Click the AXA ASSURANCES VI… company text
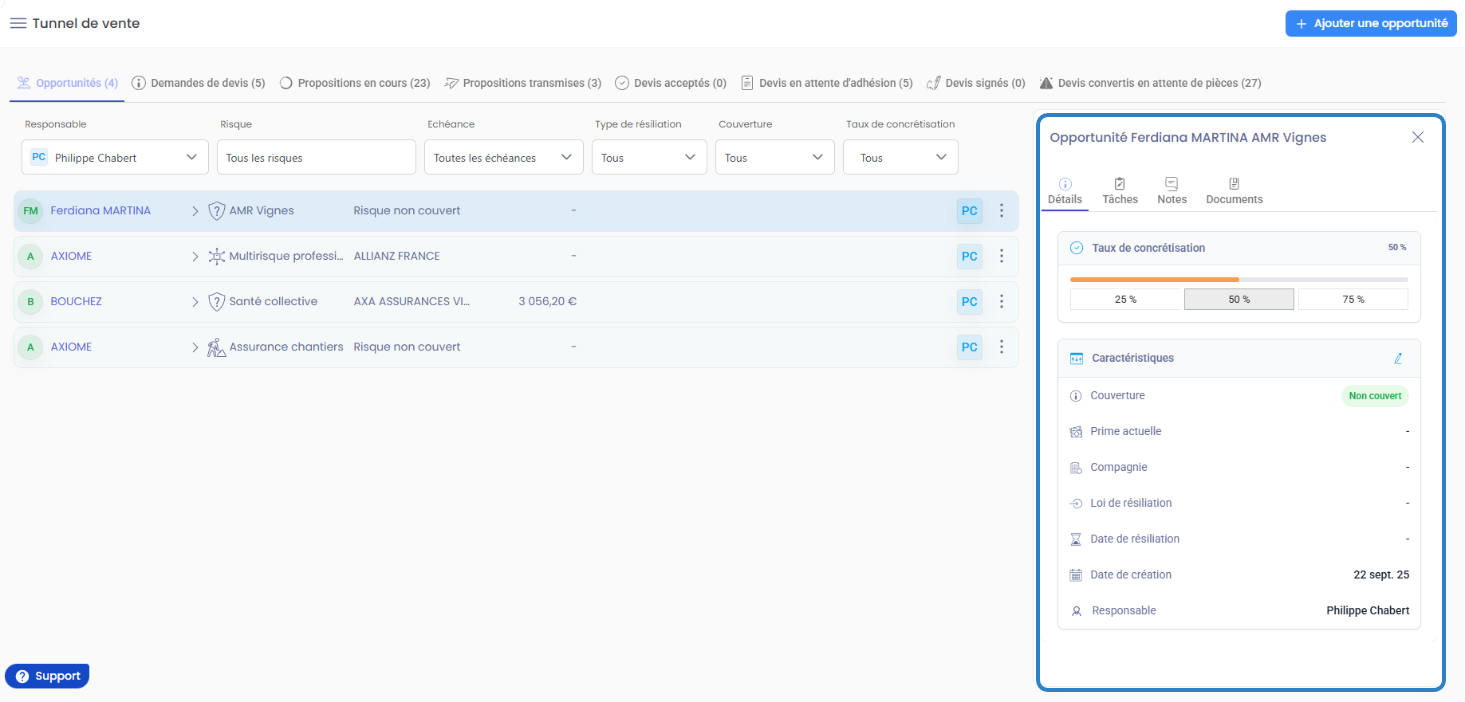This screenshot has height=702, width=1465. tap(411, 301)
